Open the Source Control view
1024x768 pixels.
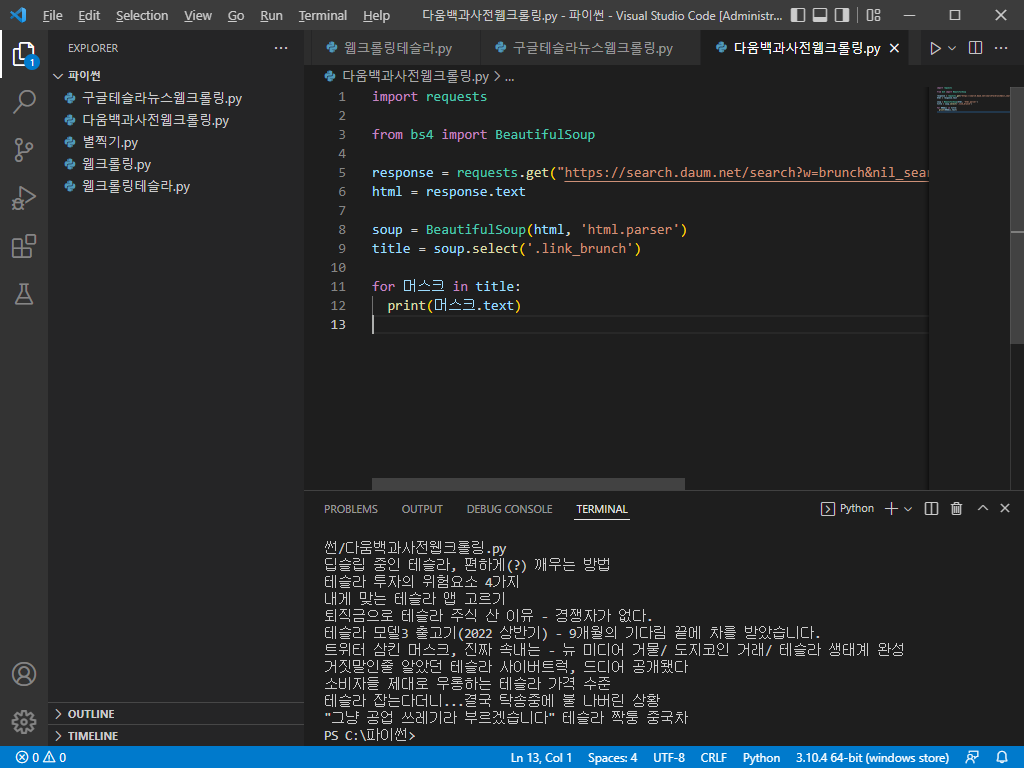click(x=24, y=150)
